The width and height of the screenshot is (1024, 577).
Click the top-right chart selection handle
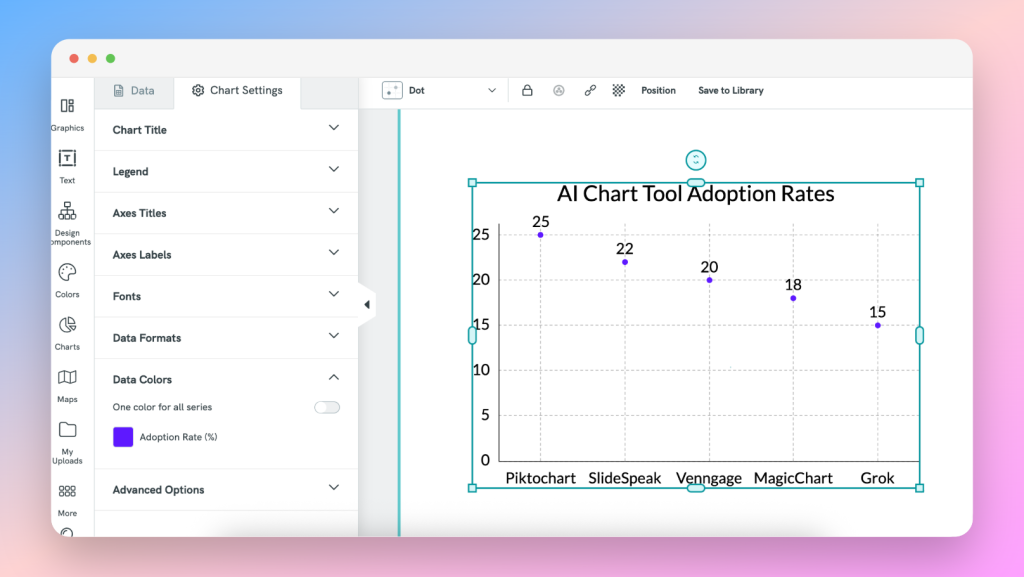point(920,183)
